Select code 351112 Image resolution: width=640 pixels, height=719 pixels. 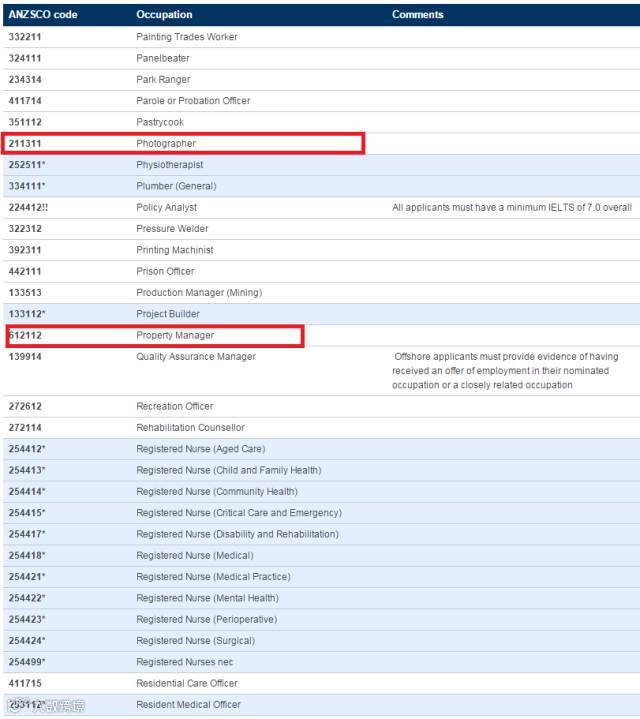[25, 122]
